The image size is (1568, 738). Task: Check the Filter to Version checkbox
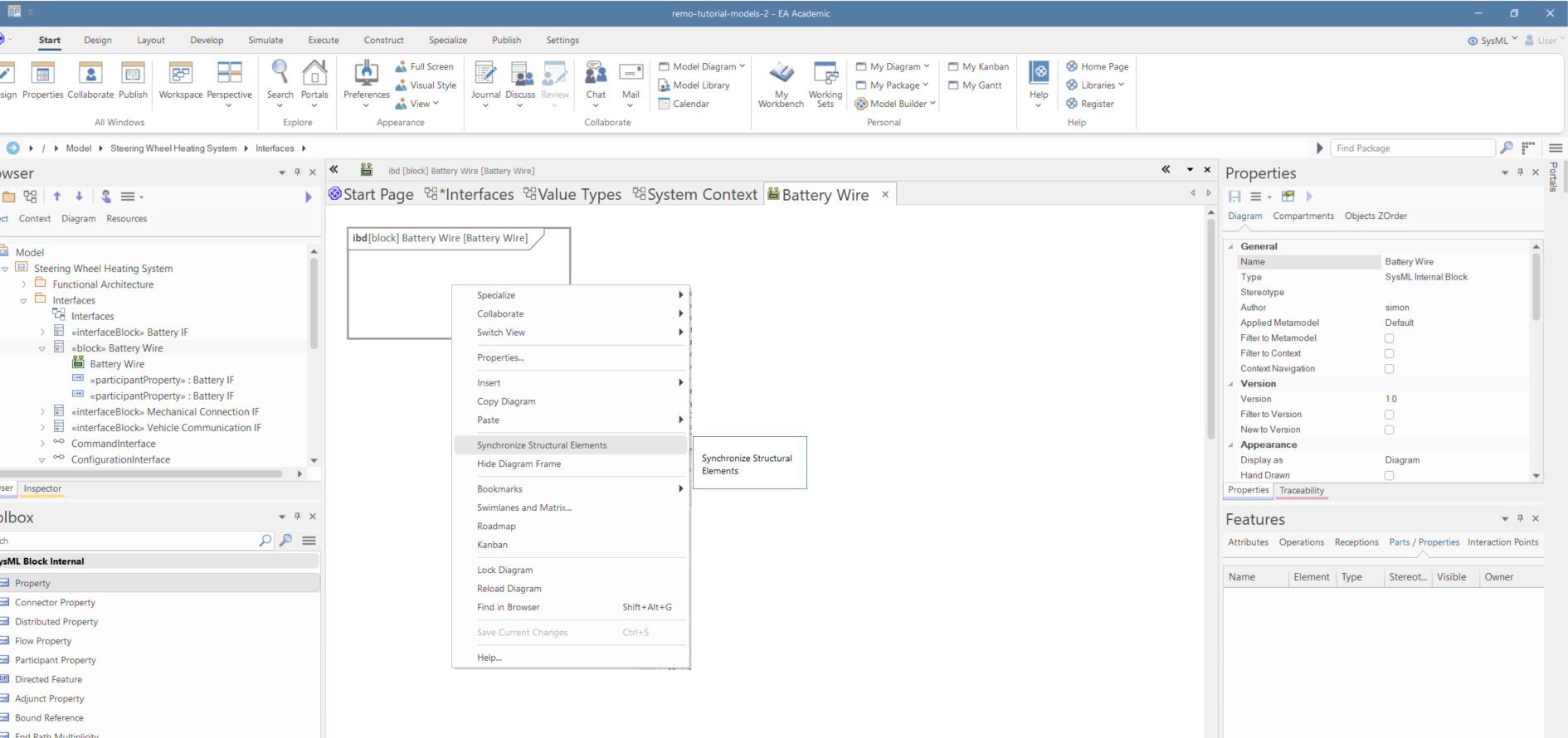(x=1389, y=415)
